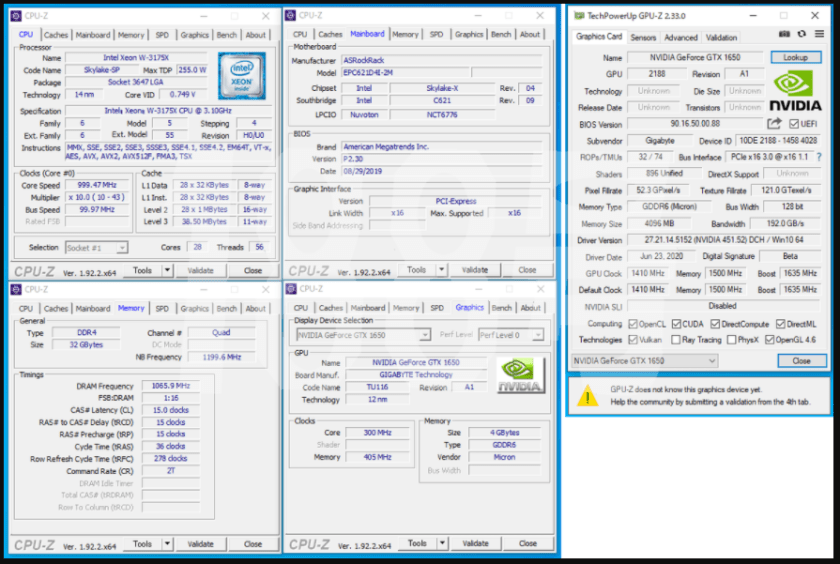Open Graphics tab in the CPU window
This screenshot has height=564, width=840.
click(194, 35)
